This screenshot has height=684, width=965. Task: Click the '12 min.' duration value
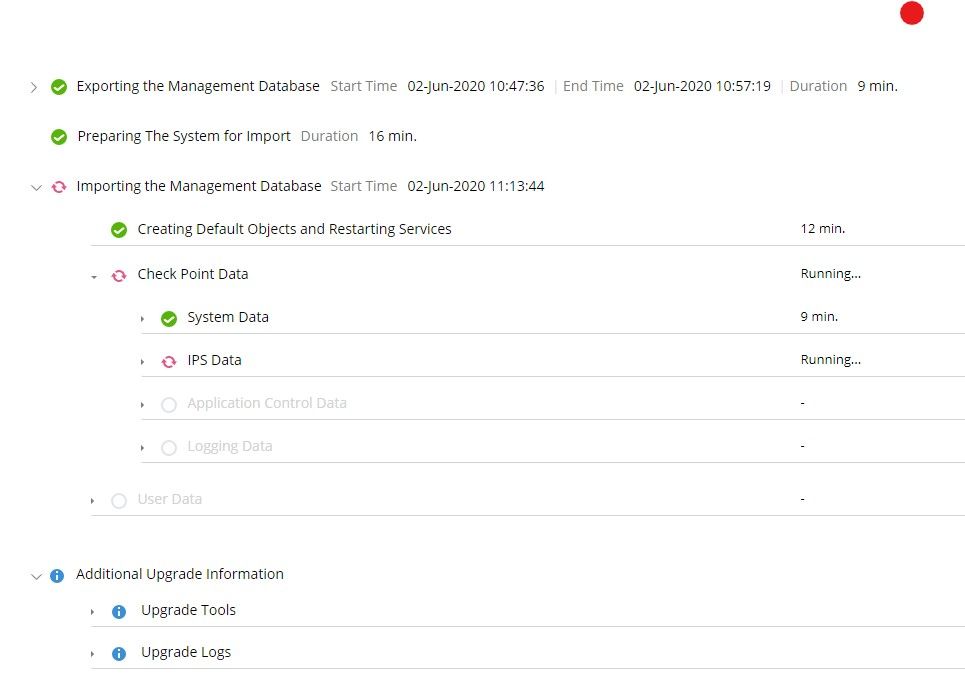point(823,228)
